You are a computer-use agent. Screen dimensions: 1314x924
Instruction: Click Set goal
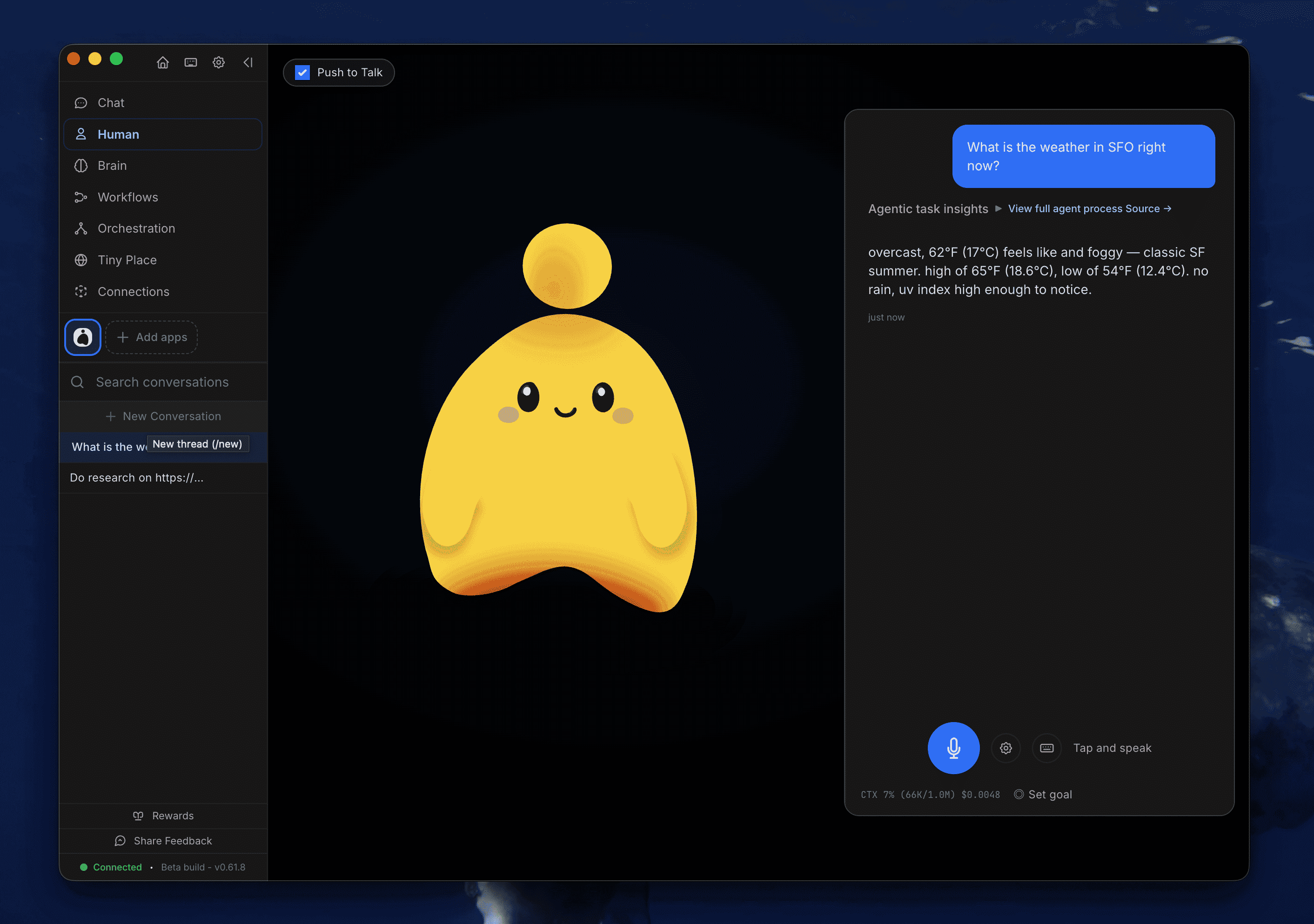(1043, 795)
